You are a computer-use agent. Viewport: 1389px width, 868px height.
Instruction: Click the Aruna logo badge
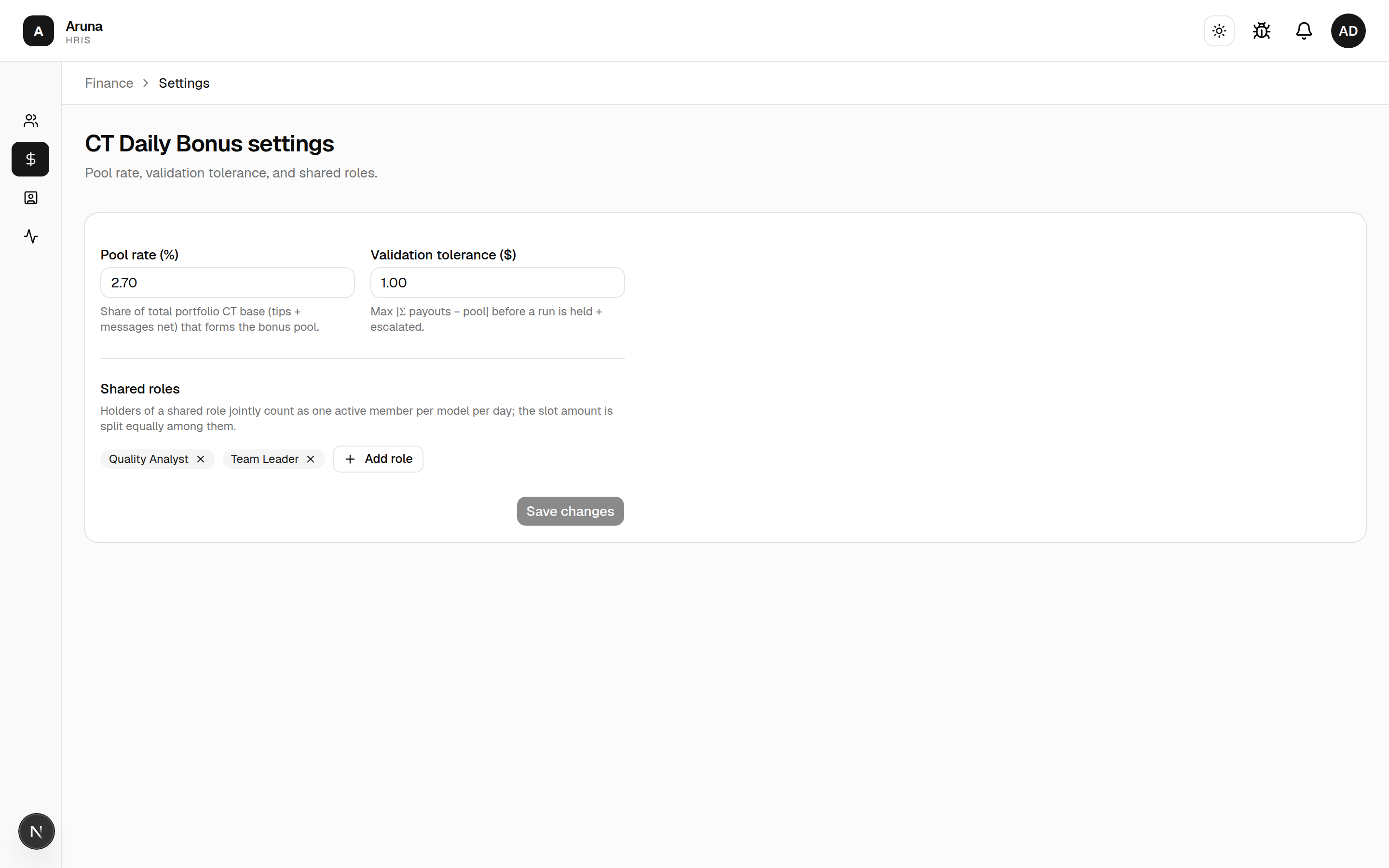click(x=39, y=31)
